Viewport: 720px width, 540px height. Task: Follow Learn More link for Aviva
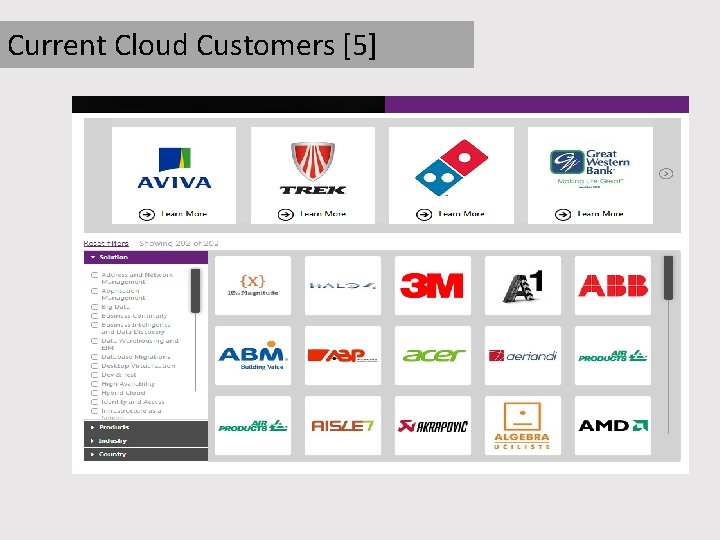click(184, 214)
